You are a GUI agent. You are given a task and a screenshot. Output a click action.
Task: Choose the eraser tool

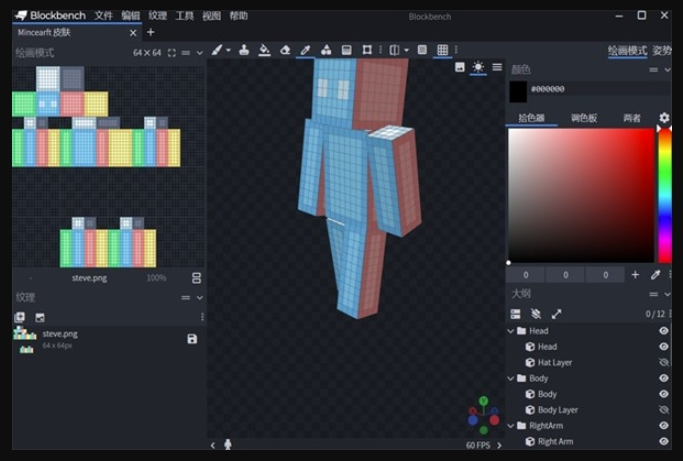pos(285,50)
